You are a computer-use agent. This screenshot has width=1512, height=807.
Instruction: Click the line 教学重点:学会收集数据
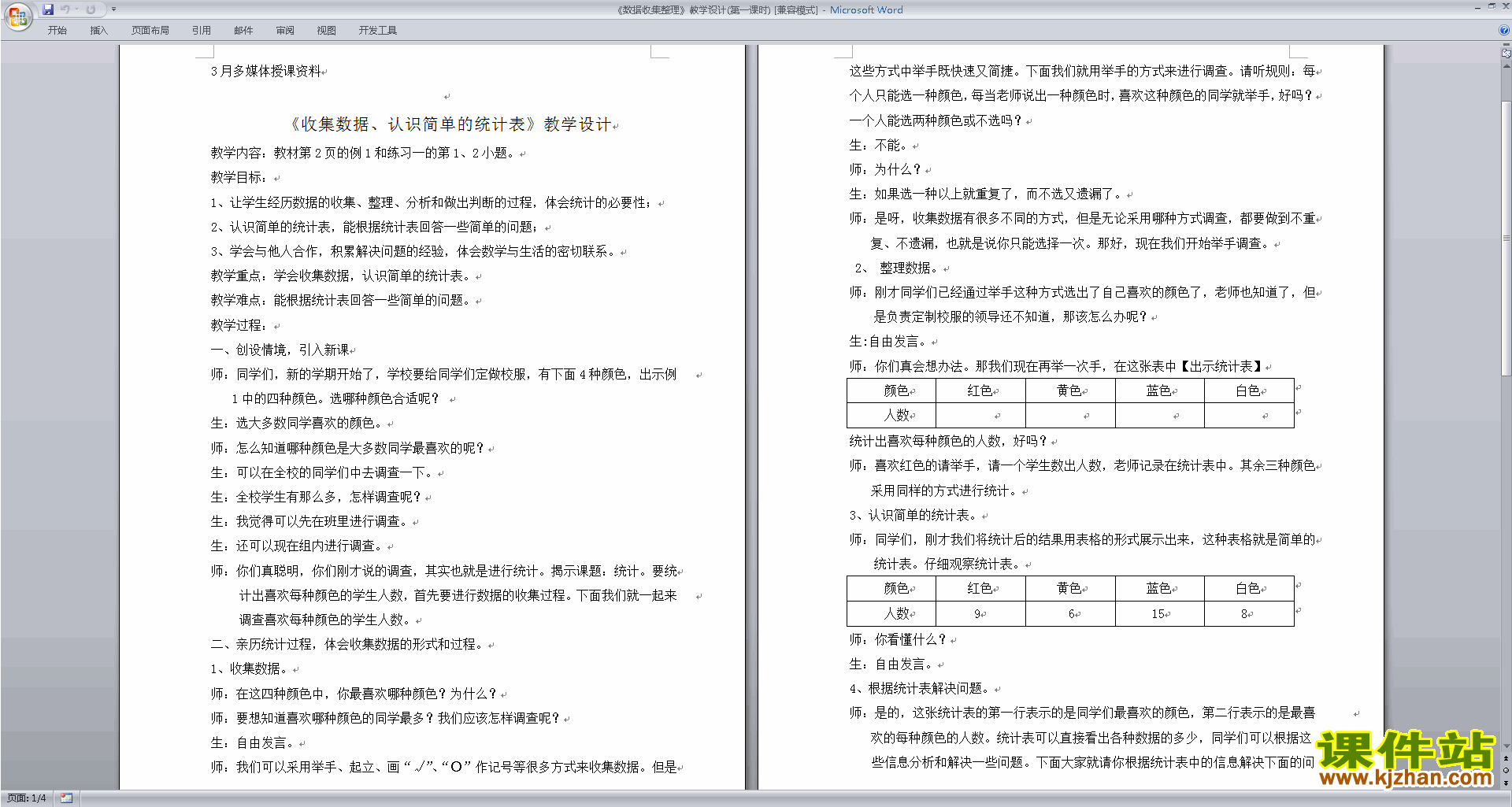pos(341,276)
